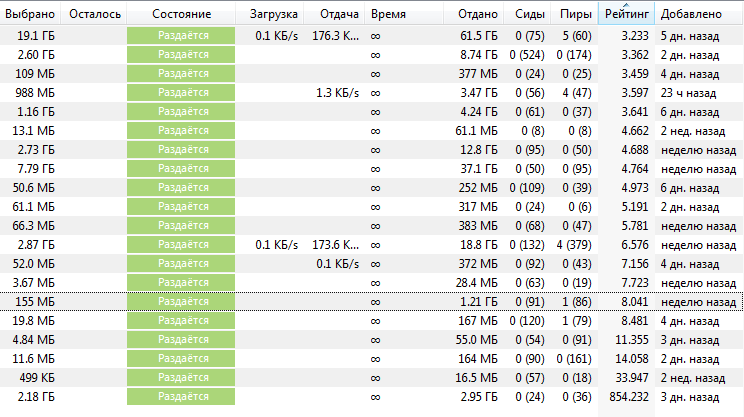Viewport: 744px width, 417px height.
Task: Sort torrents by Отдача column
Action: [339, 14]
